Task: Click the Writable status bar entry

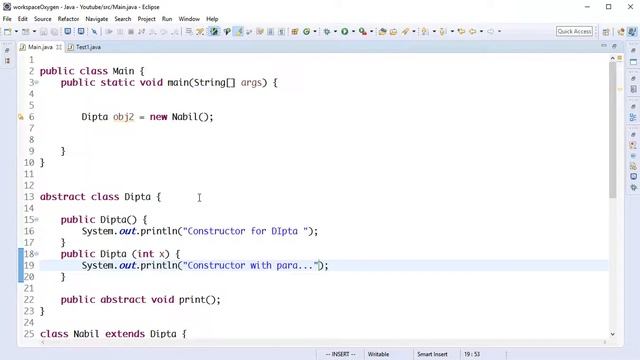Action: 378,354
